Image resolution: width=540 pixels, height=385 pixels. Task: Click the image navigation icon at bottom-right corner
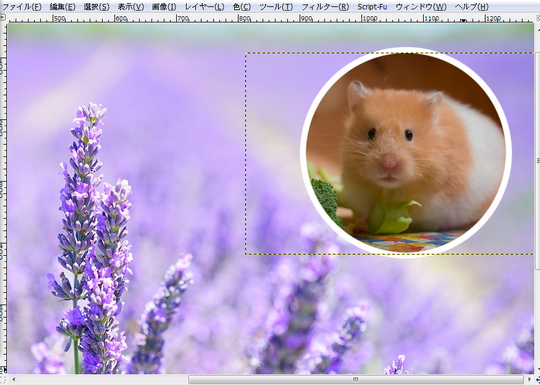(x=538, y=379)
